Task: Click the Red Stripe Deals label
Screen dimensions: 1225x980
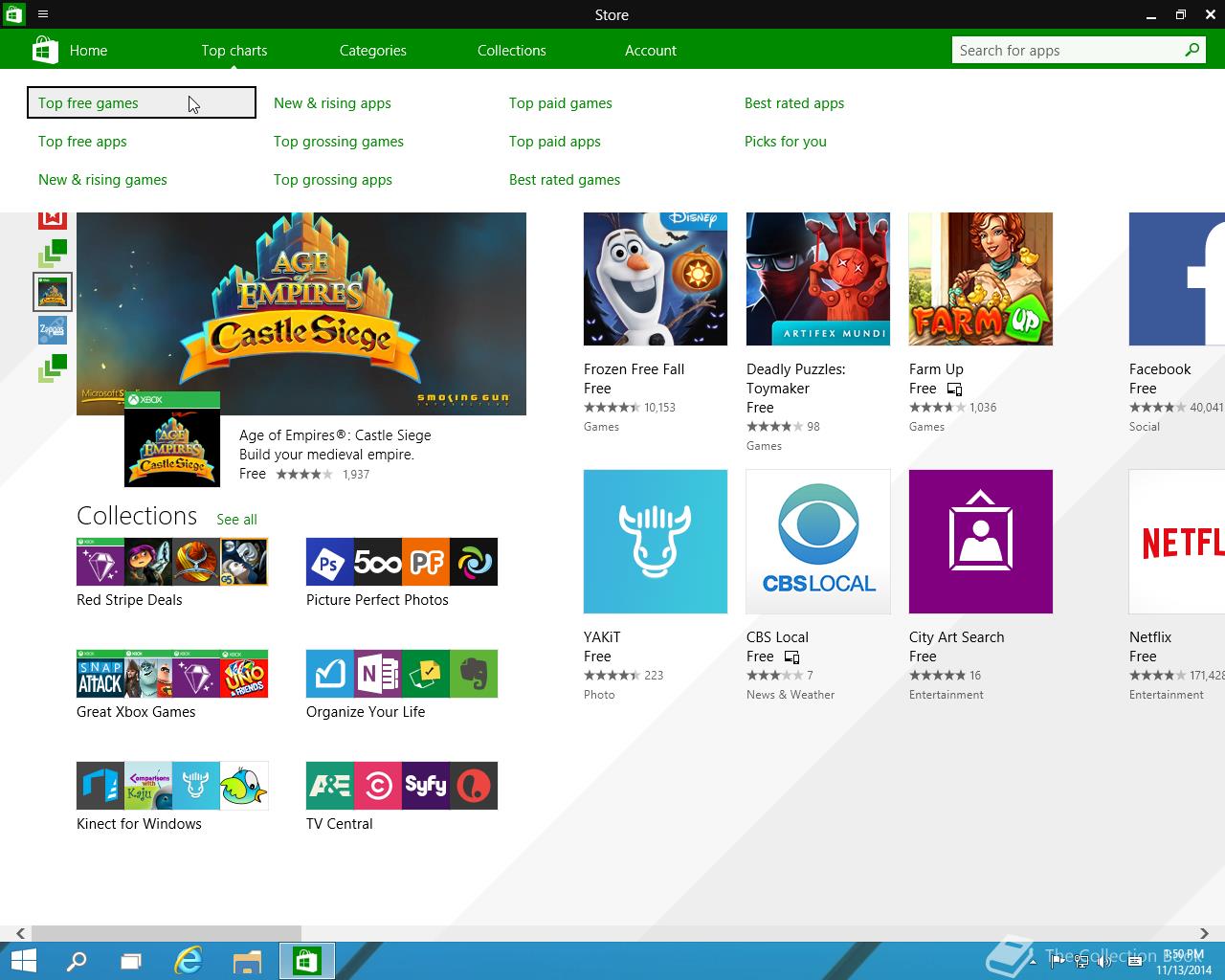Action: (129, 600)
